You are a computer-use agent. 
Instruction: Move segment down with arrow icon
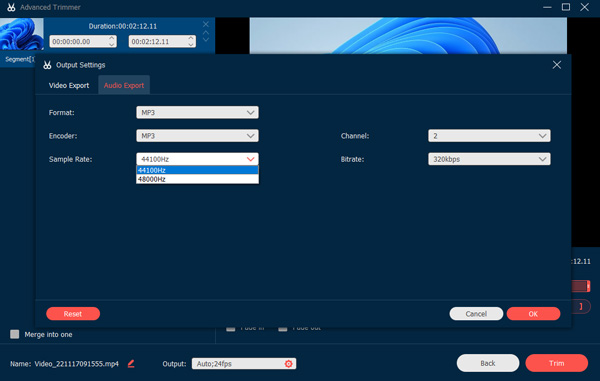(205, 40)
